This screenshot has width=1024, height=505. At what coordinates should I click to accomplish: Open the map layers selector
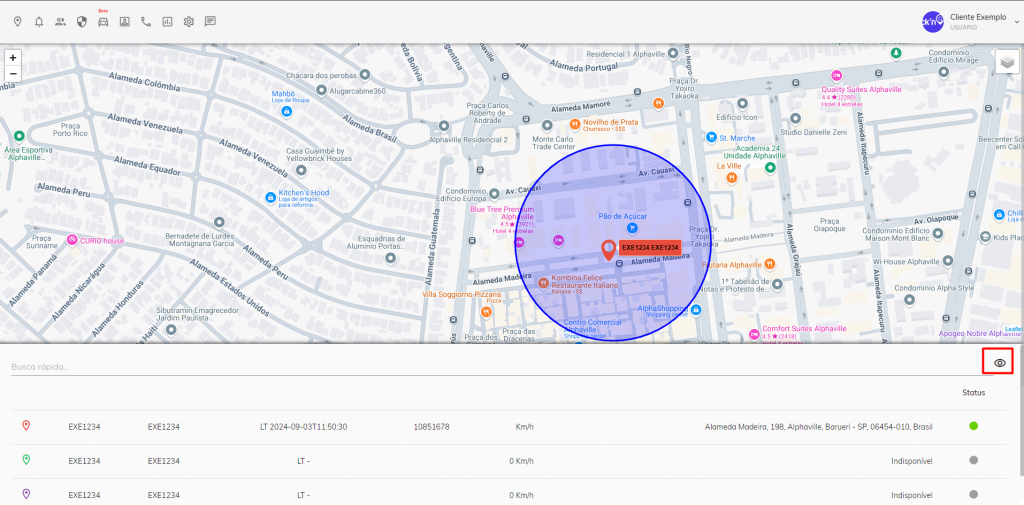click(1007, 63)
